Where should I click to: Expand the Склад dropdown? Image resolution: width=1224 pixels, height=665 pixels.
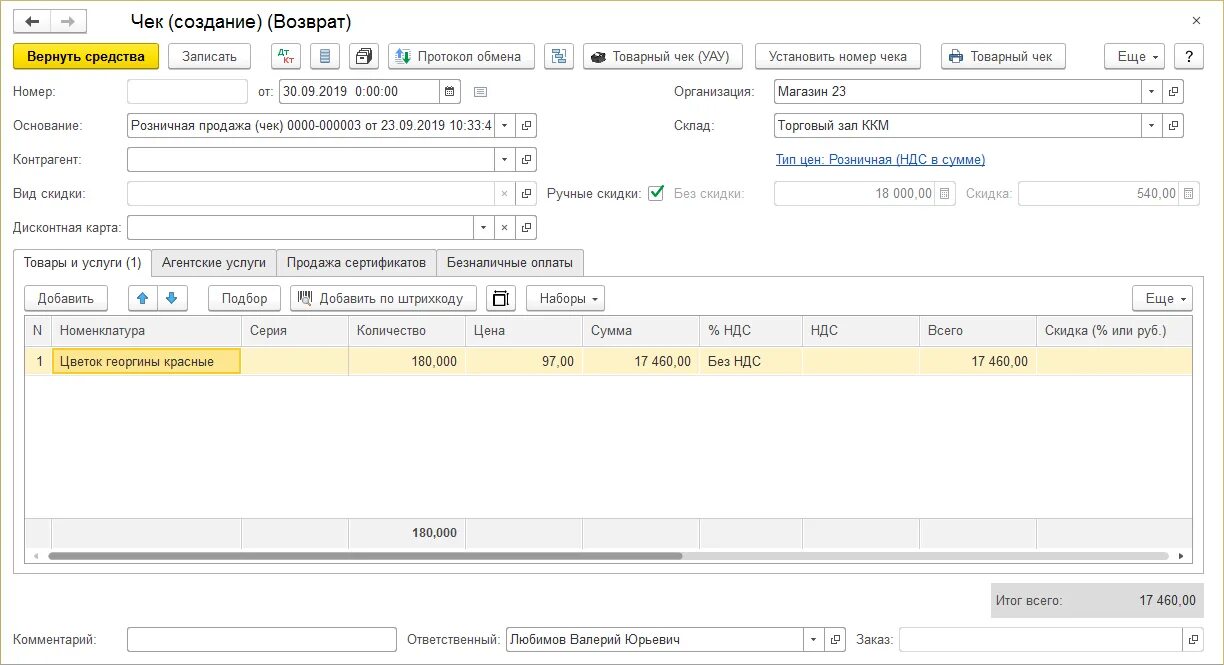click(1152, 125)
